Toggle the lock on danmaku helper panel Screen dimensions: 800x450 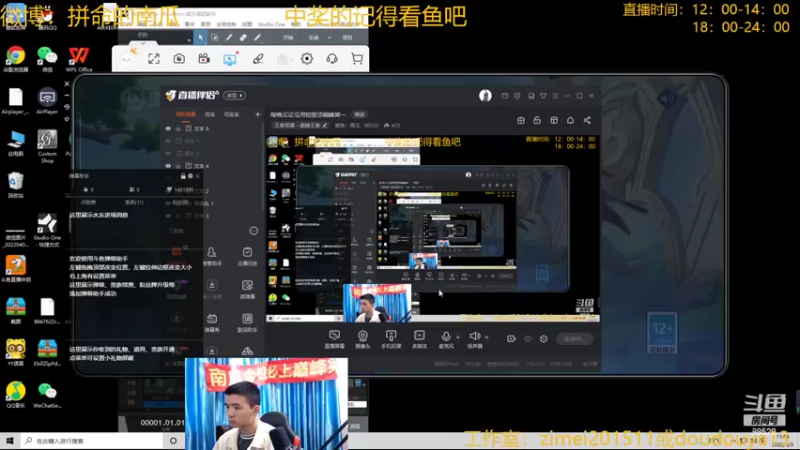(183, 176)
